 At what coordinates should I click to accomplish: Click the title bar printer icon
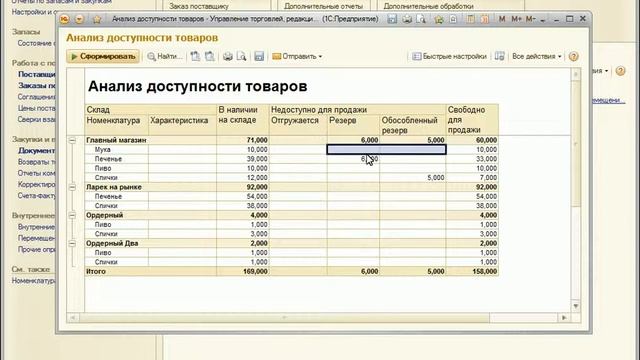click(407, 19)
